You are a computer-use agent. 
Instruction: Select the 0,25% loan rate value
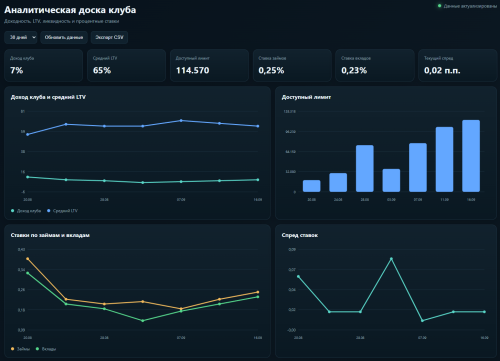[x=271, y=70]
